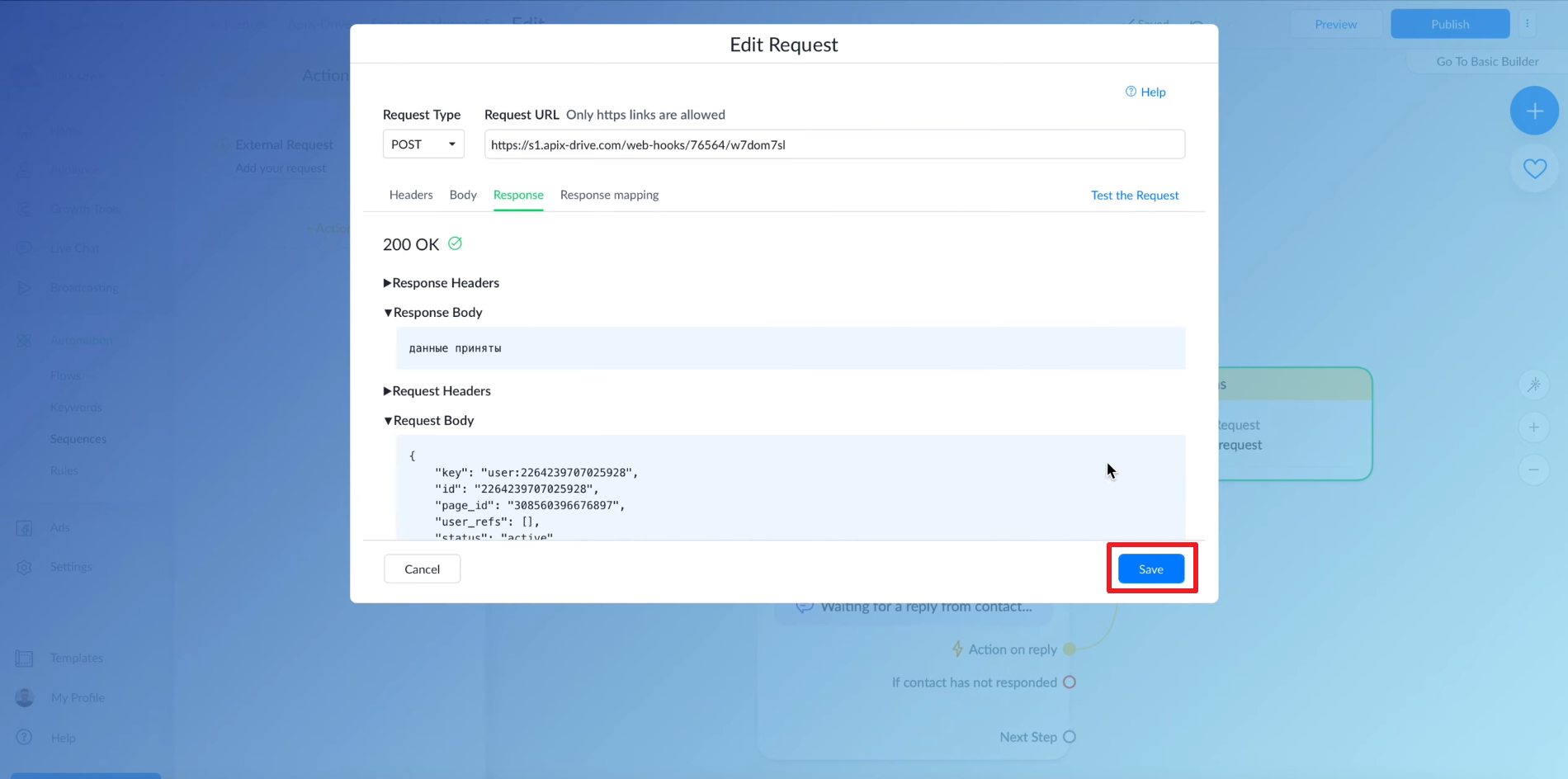Click the "user_refs": [] line
The width and height of the screenshot is (1568, 779).
pos(487,522)
